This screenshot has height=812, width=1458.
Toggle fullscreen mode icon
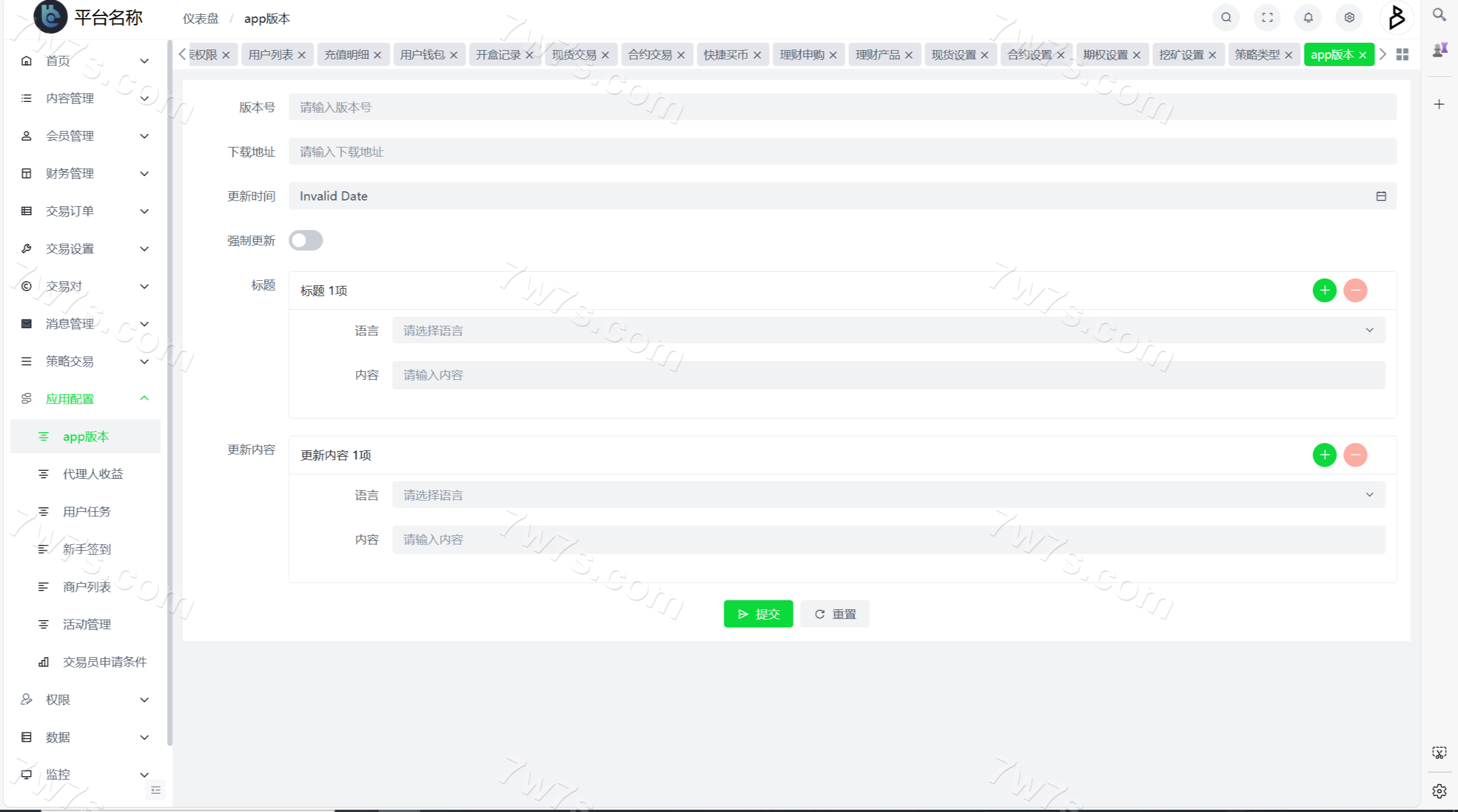coord(1267,18)
